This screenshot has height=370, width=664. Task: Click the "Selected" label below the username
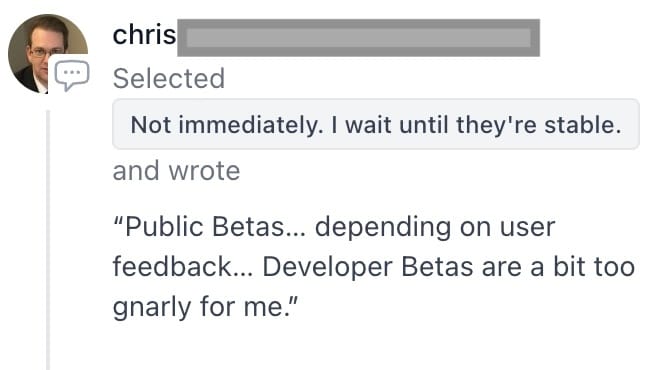(x=169, y=79)
